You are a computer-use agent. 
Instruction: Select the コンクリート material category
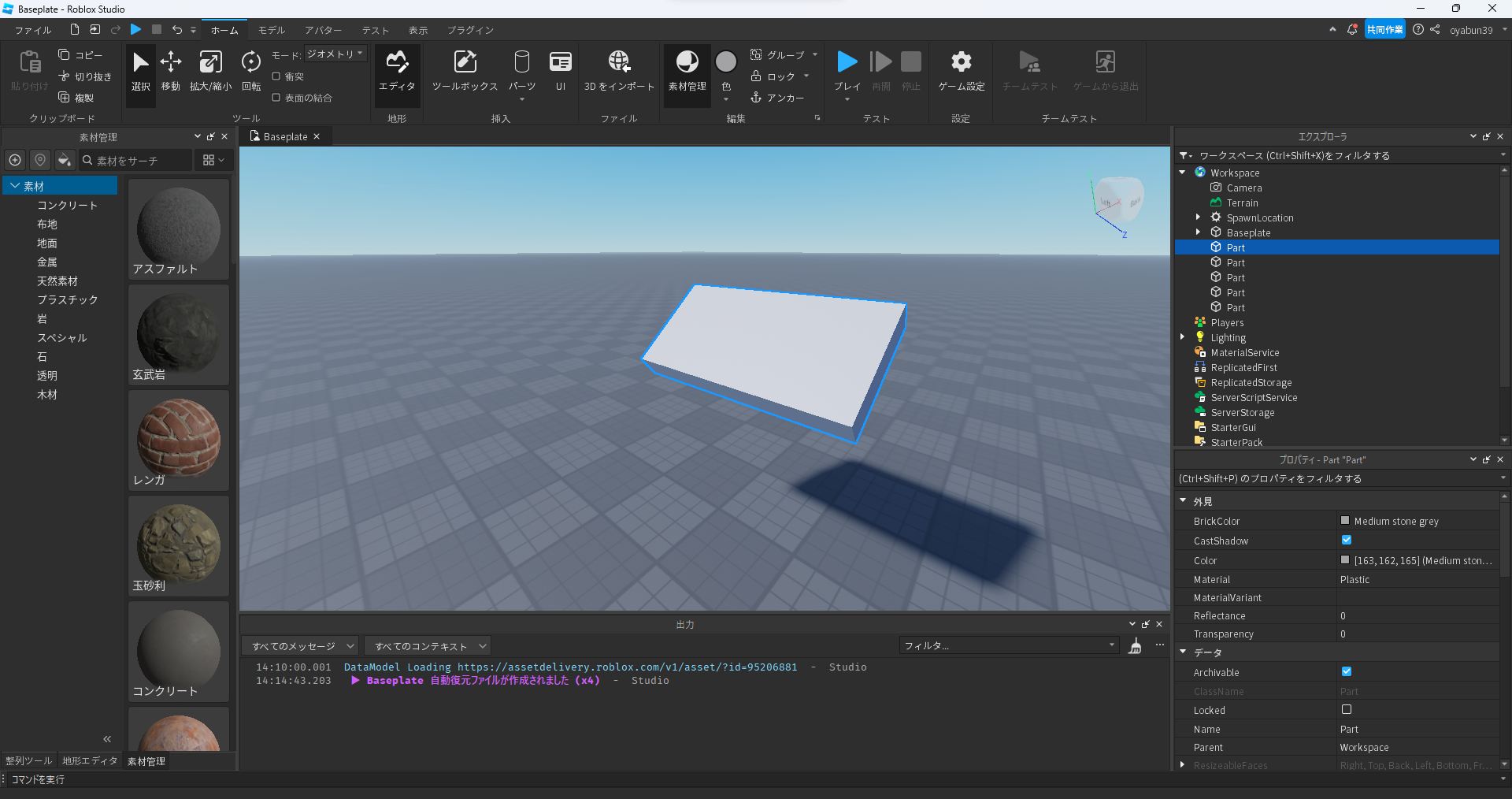tap(68, 206)
